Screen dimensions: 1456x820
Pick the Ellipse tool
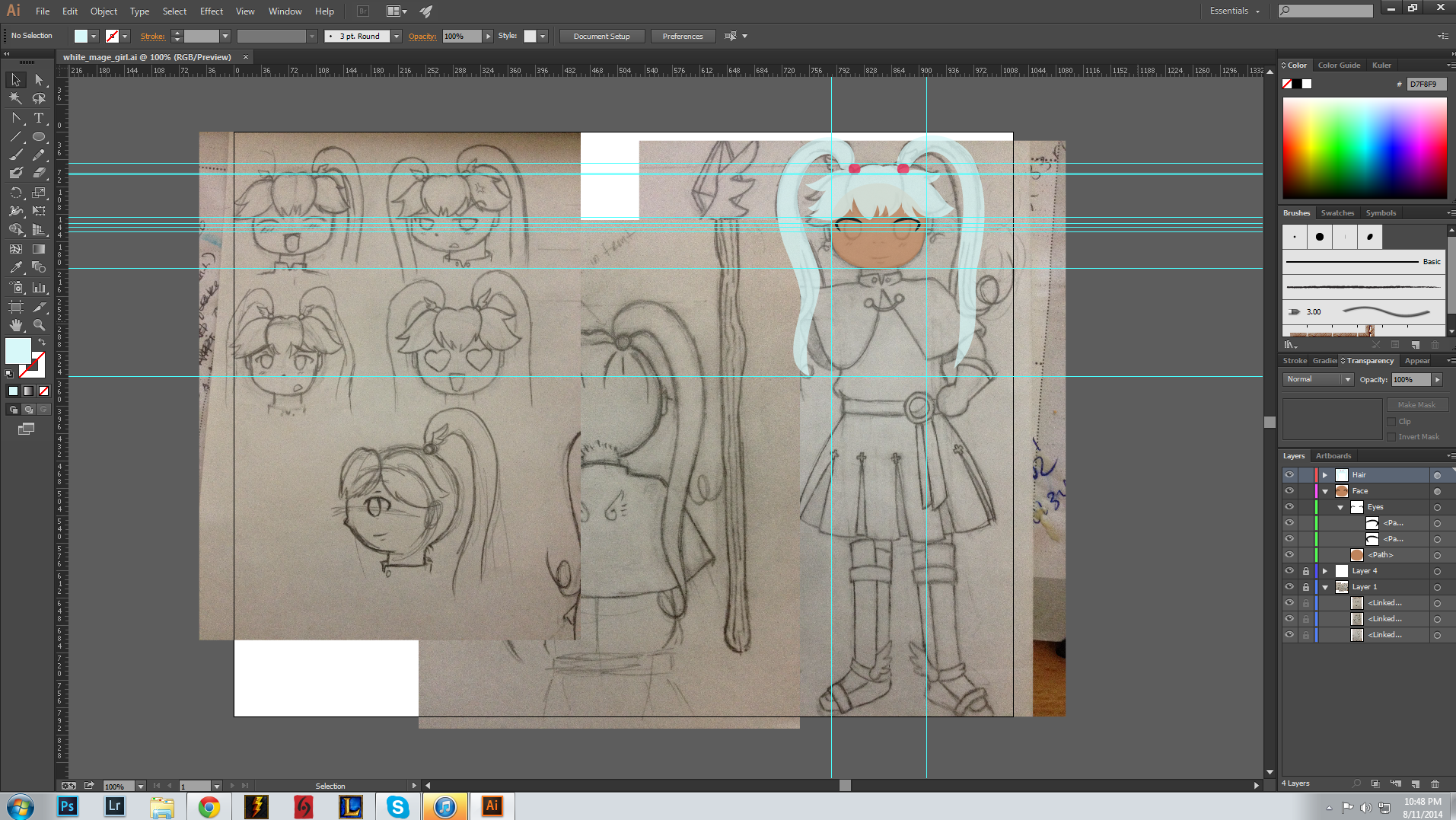tap(39, 137)
